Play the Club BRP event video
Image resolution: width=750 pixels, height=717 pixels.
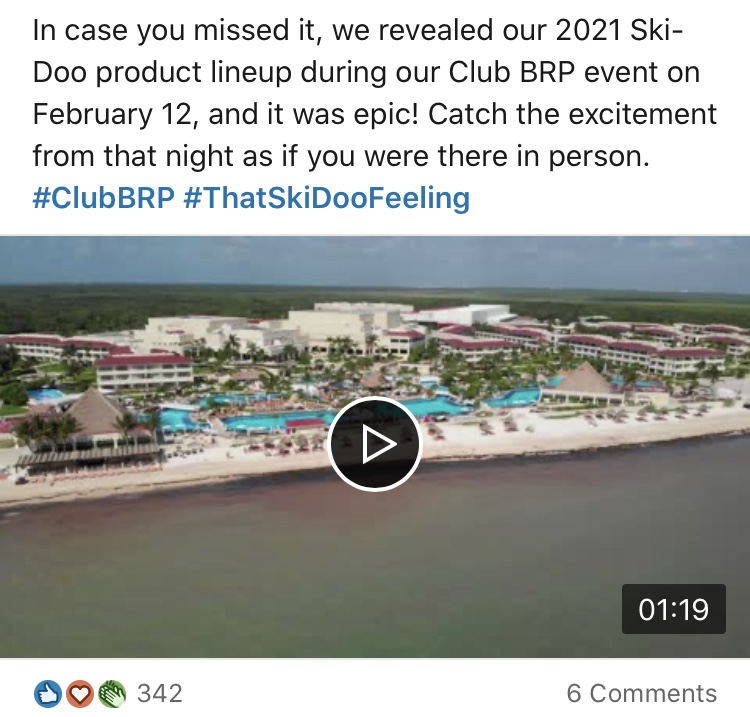coord(375,444)
